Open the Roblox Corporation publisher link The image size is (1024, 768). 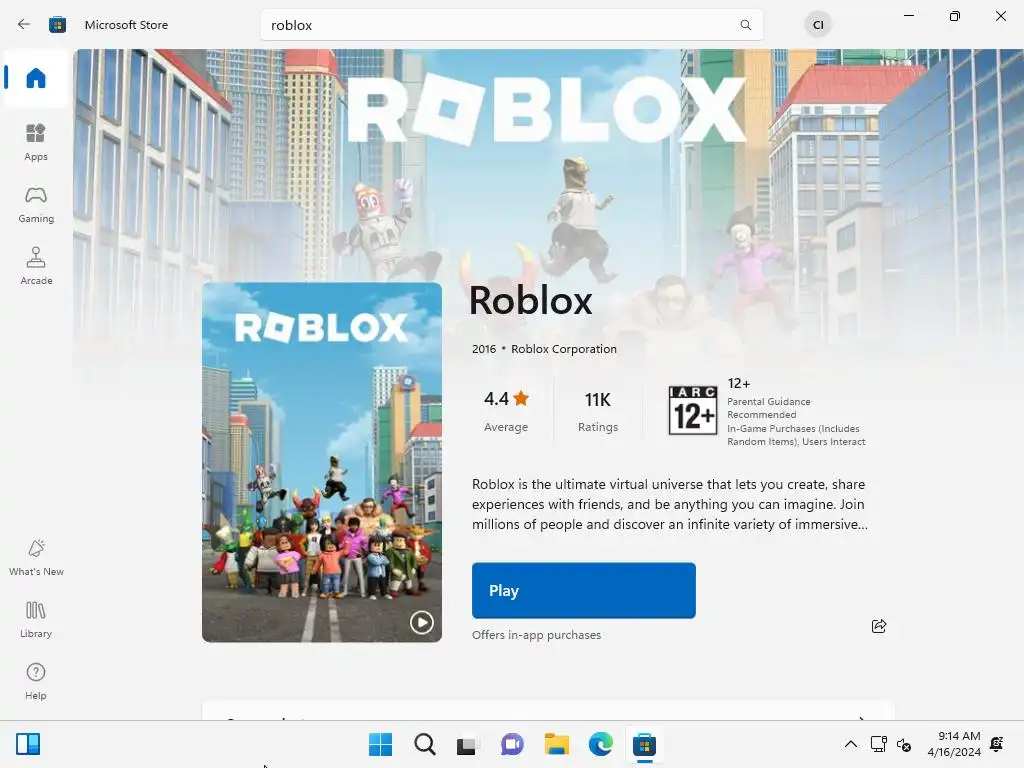[x=564, y=349]
